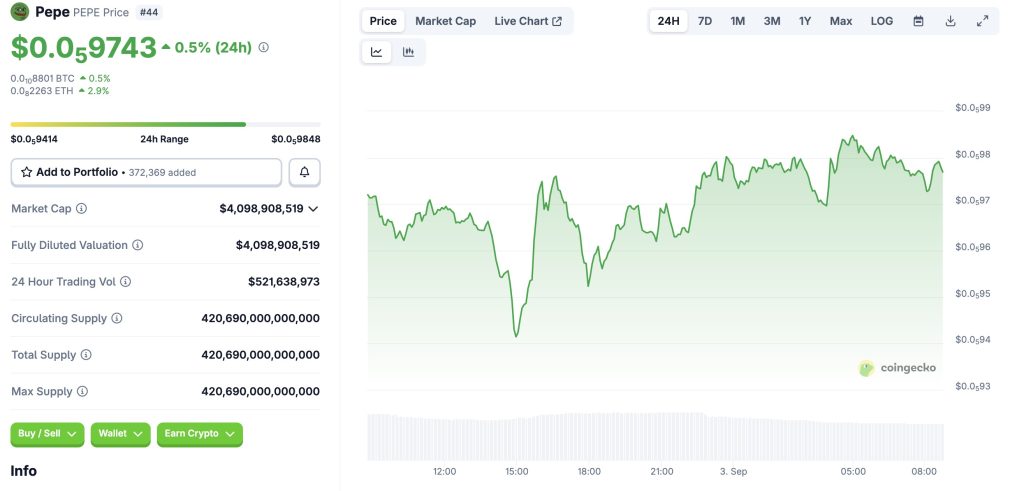
Task: Open the calendar date range picker
Action: 918,21
